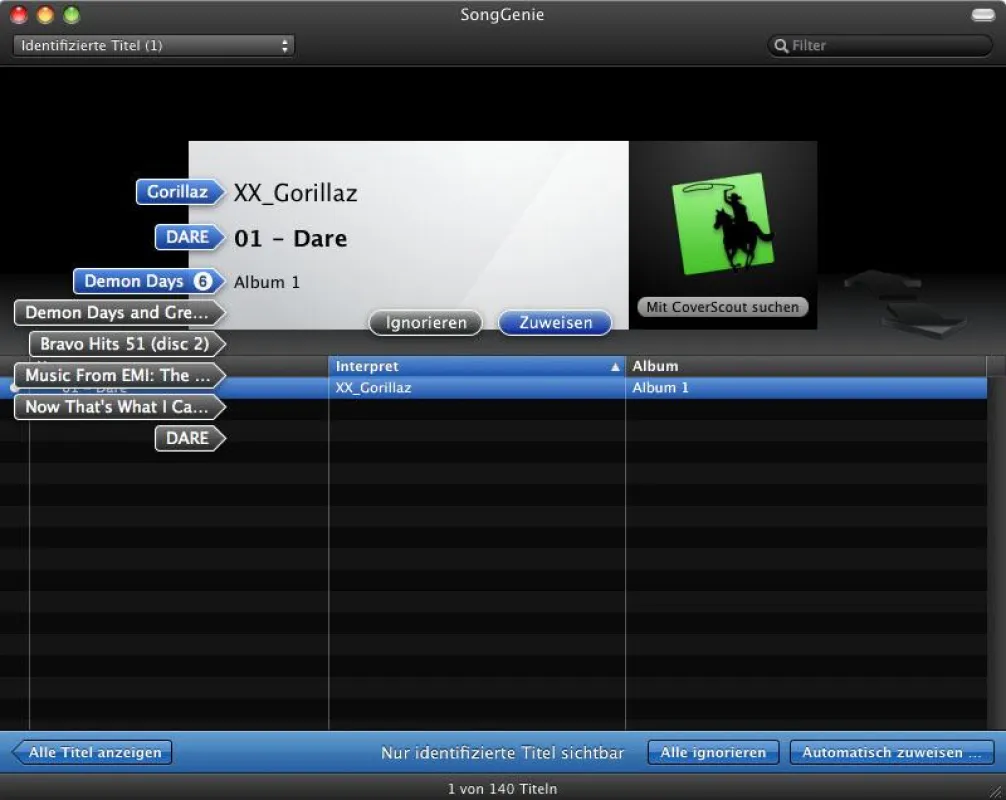Click the Zuweisen button
This screenshot has width=1006, height=800.
coord(555,323)
